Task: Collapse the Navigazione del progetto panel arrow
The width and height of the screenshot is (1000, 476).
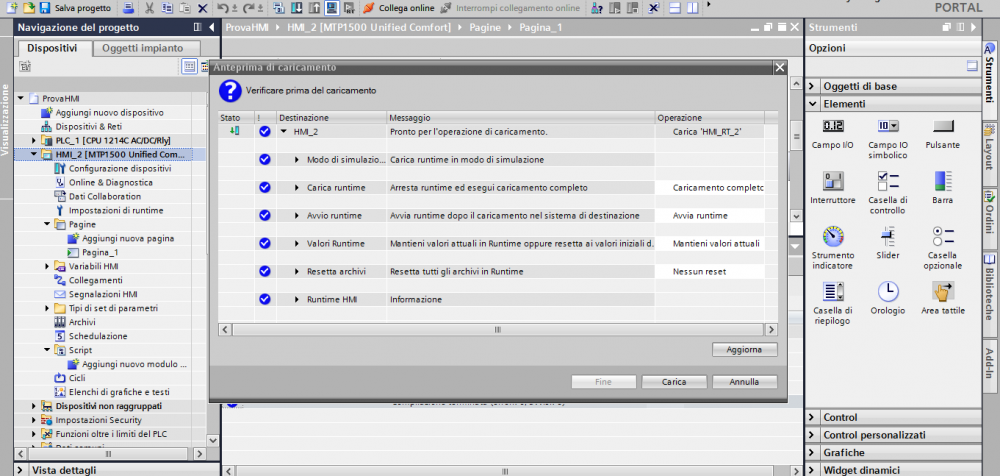Action: (212, 27)
